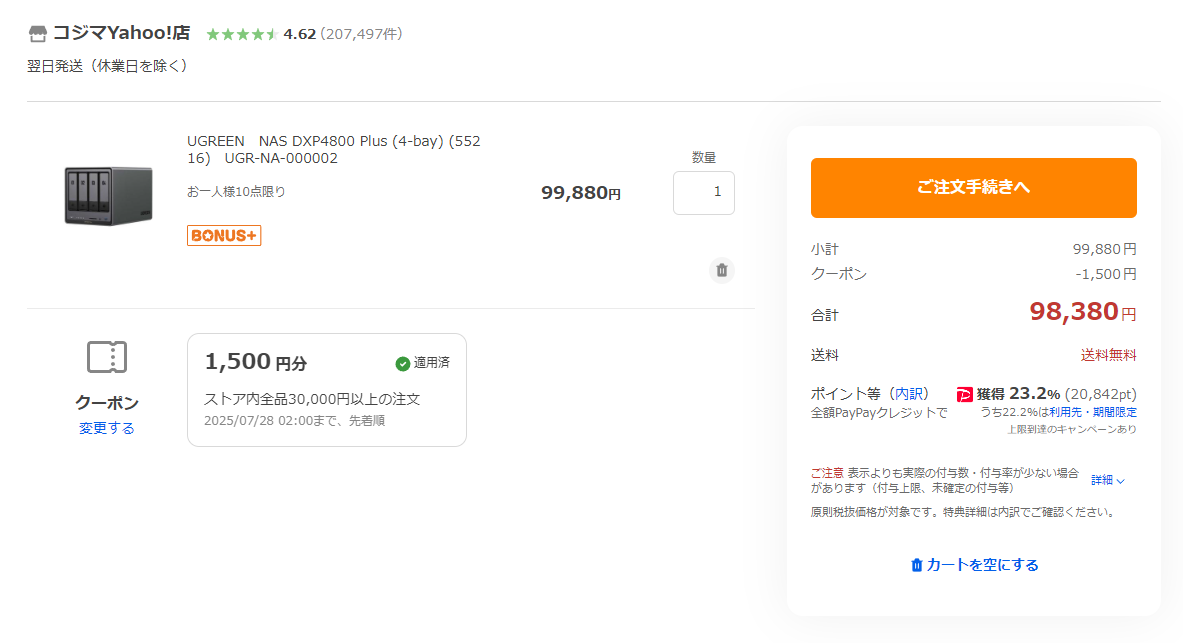This screenshot has width=1183, height=643.
Task: Click ストア内全品30,000円以上の注文 coupon condition
Action: tap(312, 399)
